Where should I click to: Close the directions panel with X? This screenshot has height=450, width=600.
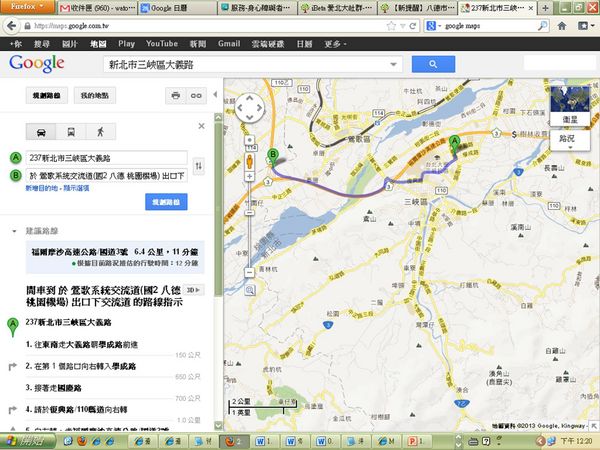click(202, 125)
